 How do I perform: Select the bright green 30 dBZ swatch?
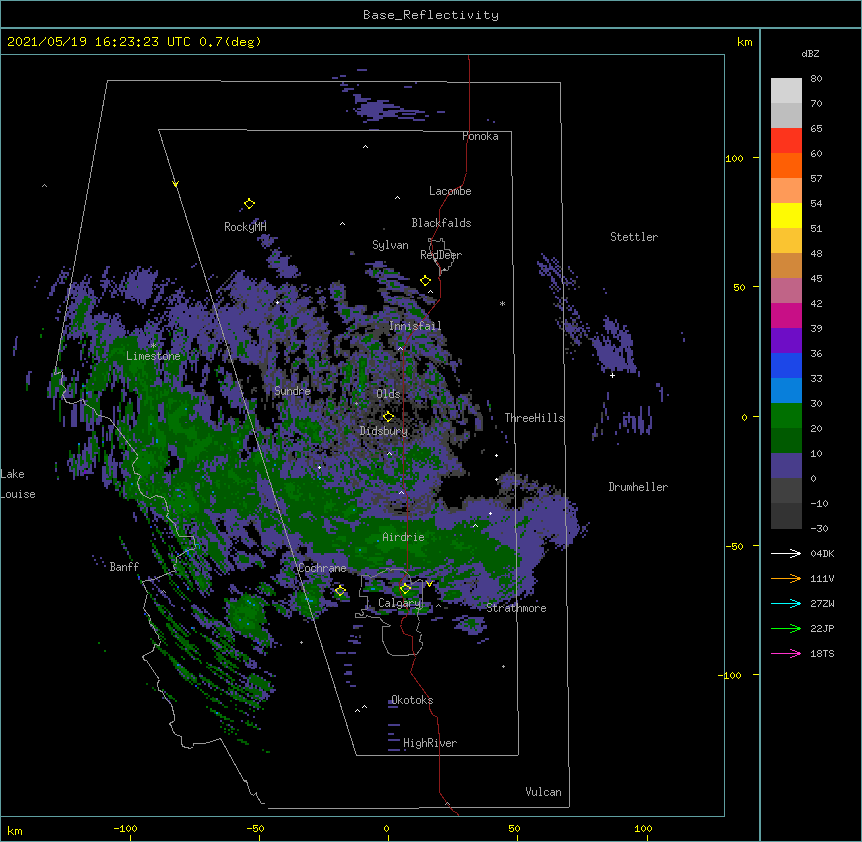786,416
